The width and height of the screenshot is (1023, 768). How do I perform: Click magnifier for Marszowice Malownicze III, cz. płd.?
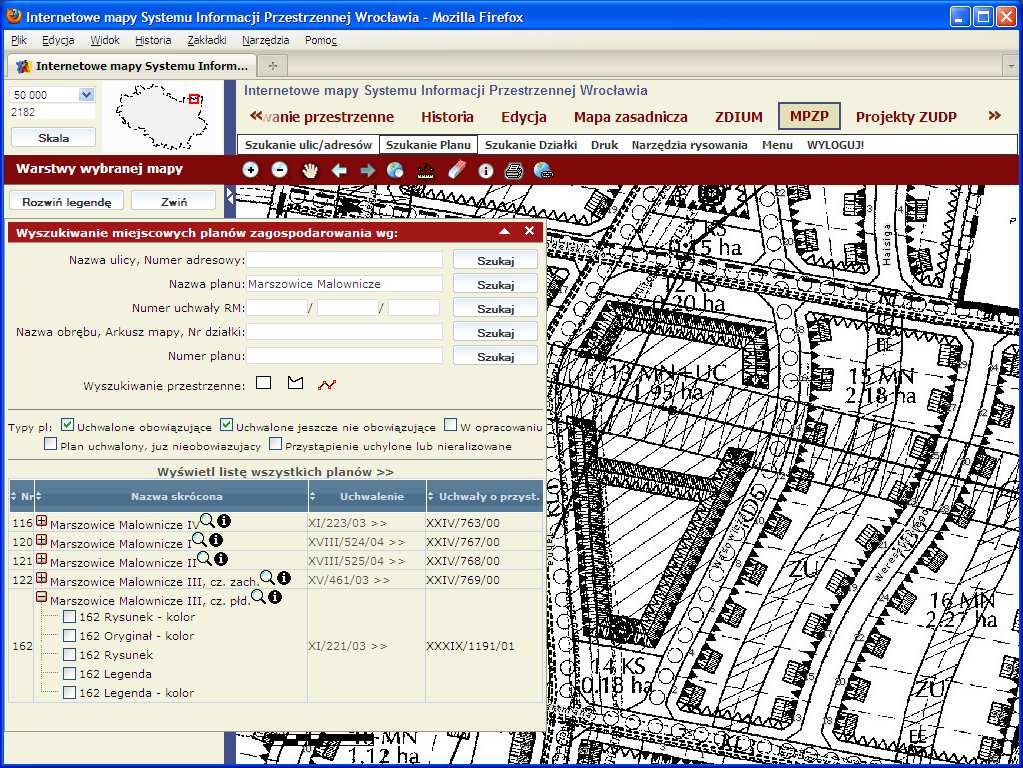tap(258, 596)
